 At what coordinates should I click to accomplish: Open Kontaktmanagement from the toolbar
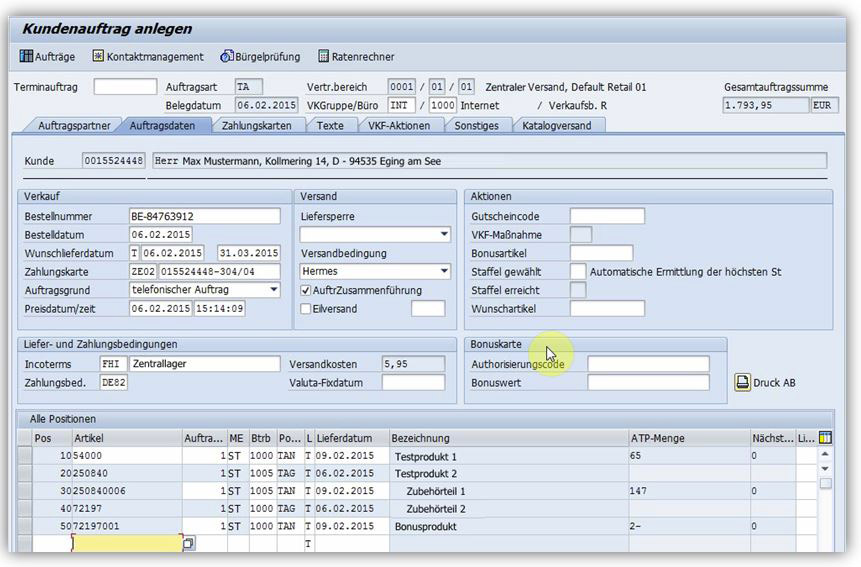pos(98,57)
